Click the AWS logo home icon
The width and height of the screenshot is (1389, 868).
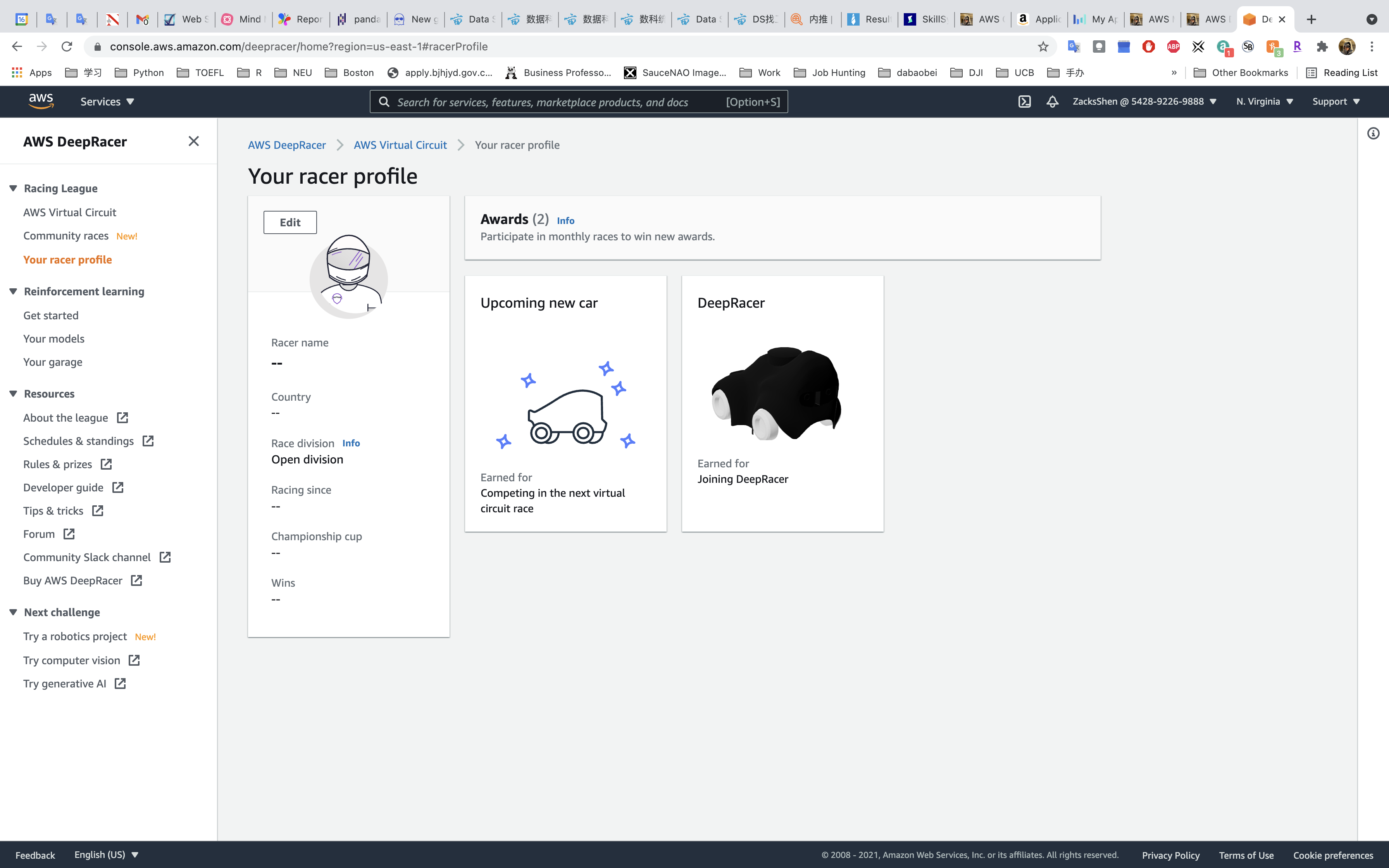pos(41,101)
